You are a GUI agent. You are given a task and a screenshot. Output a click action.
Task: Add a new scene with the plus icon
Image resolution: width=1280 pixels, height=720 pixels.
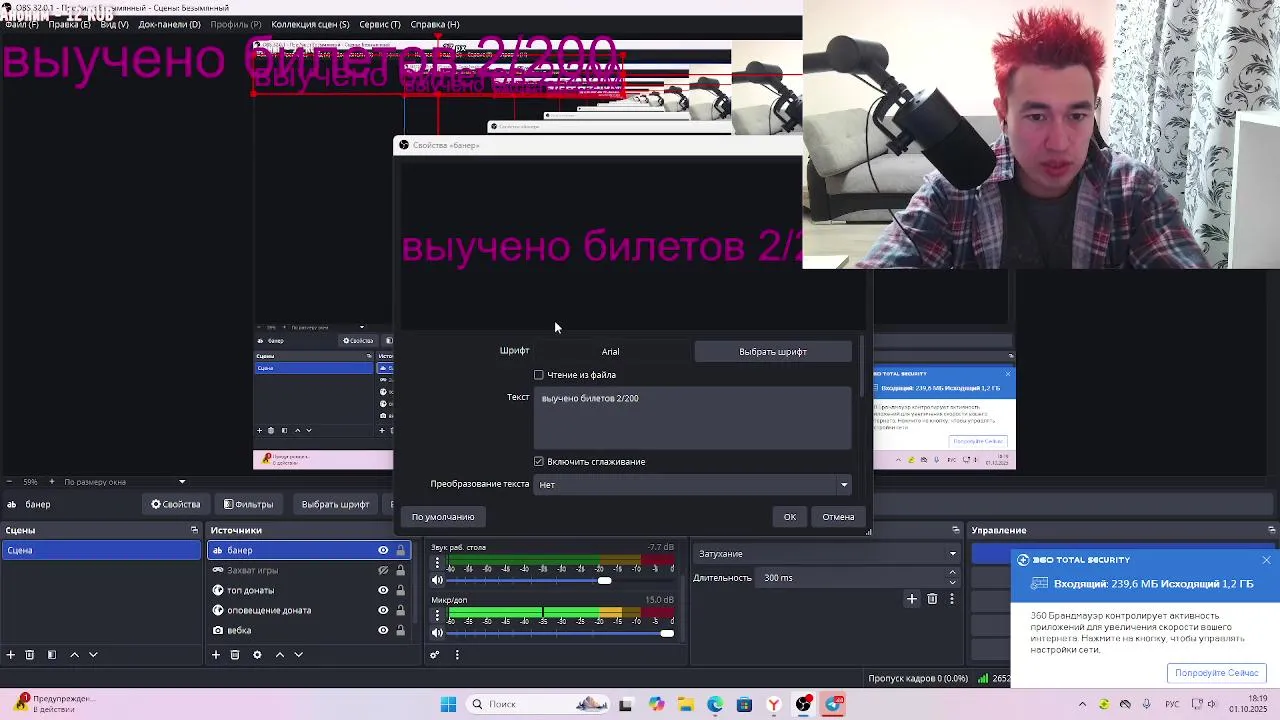pos(10,655)
